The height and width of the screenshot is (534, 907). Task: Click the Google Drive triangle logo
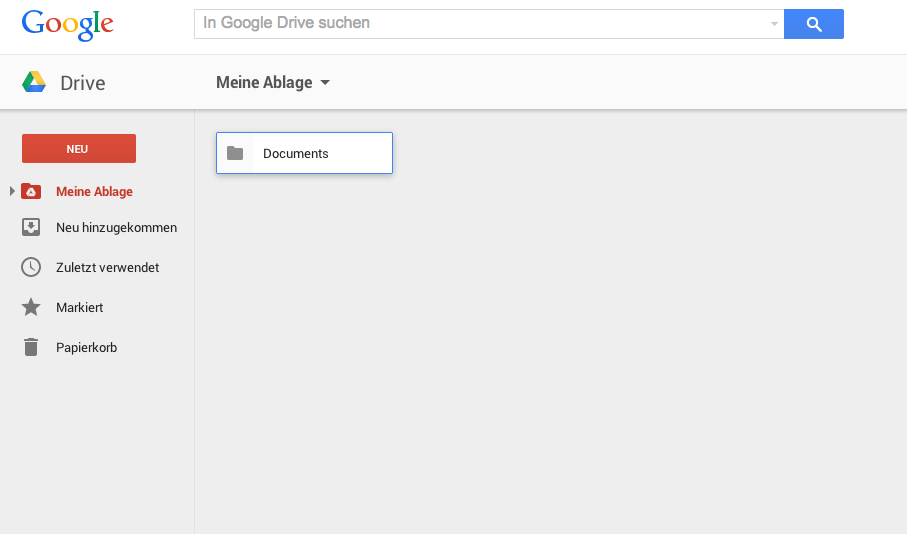[x=34, y=82]
